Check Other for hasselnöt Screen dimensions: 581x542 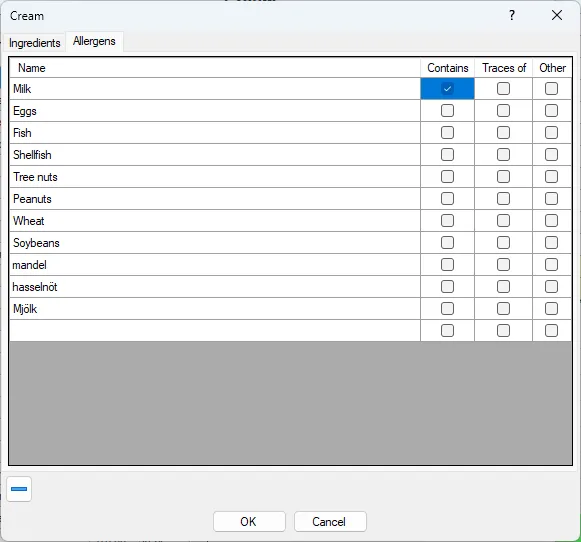[x=551, y=287]
